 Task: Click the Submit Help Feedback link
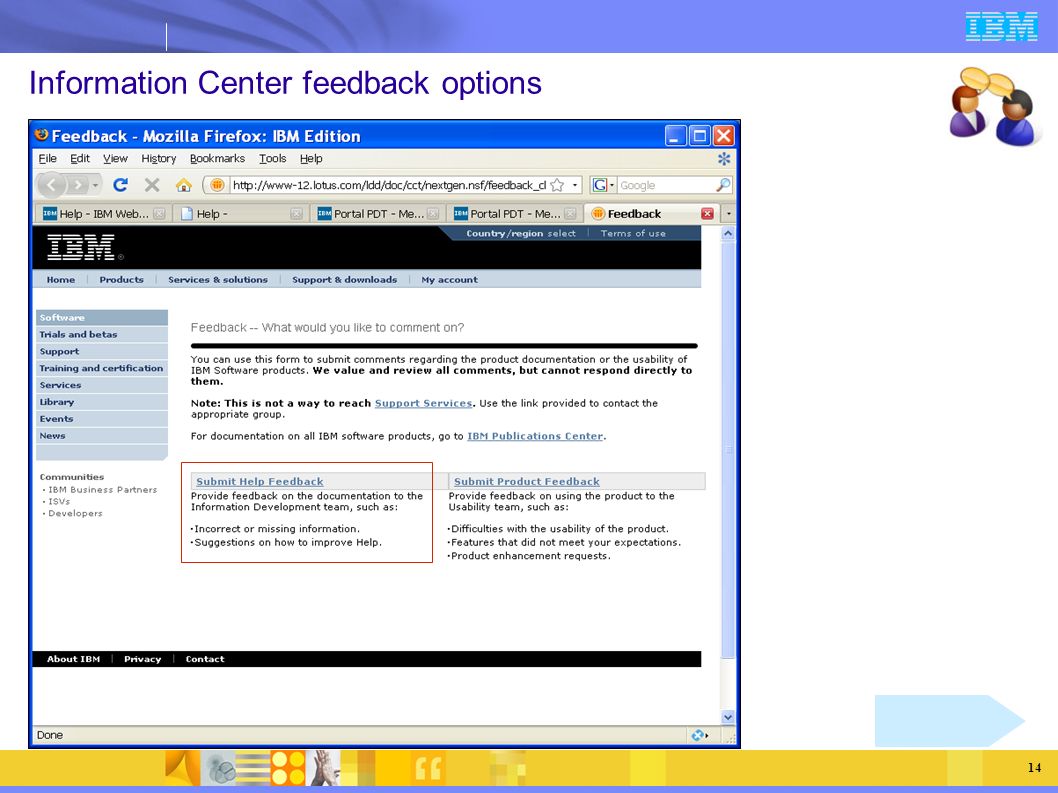(x=260, y=481)
